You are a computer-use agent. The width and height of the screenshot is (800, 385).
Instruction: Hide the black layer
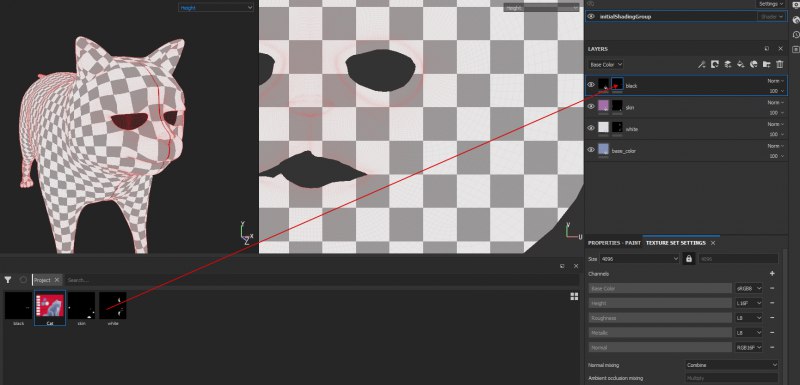click(591, 85)
